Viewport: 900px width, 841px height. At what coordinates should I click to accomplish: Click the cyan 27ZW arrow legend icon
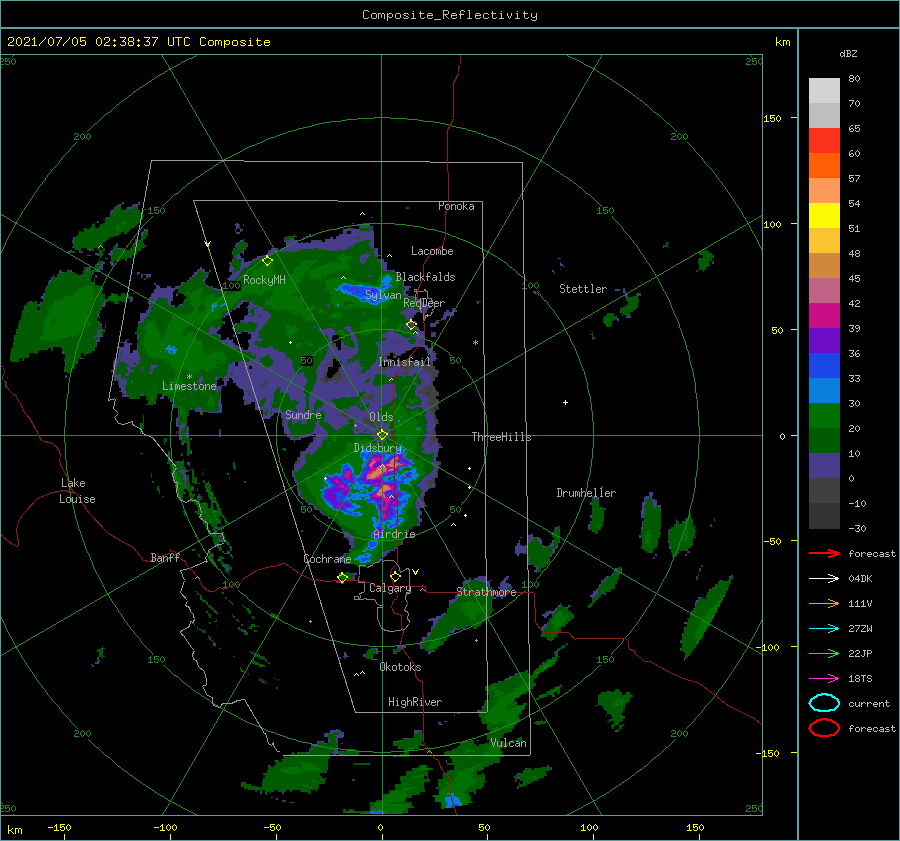point(824,629)
